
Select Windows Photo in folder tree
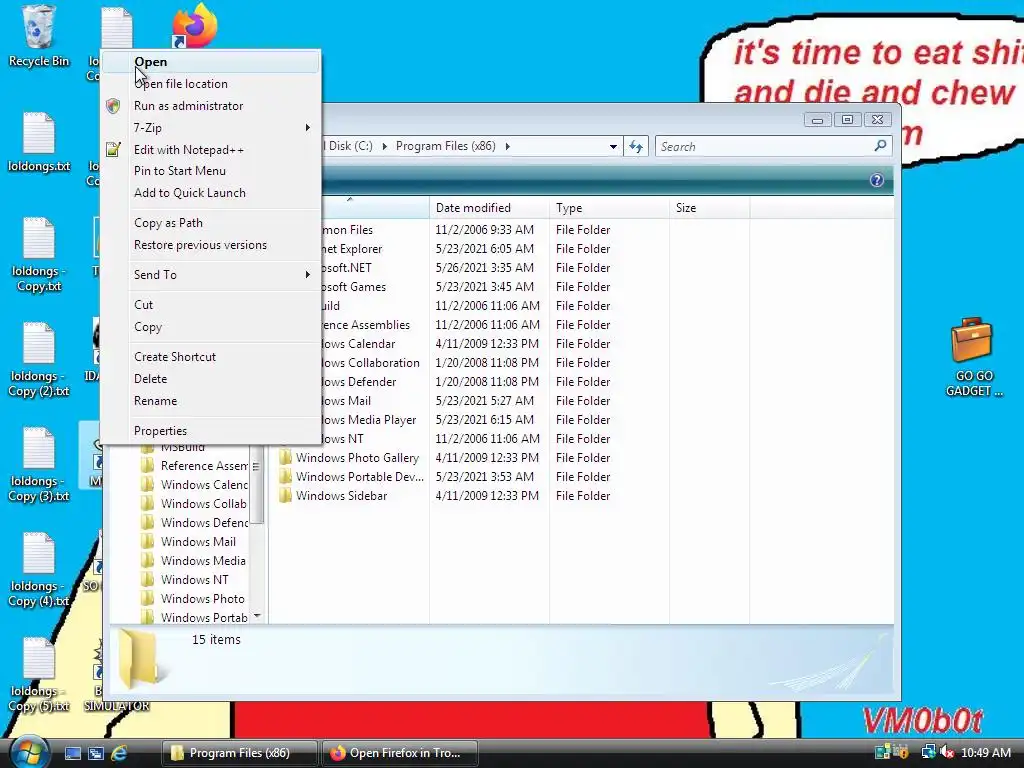click(202, 598)
